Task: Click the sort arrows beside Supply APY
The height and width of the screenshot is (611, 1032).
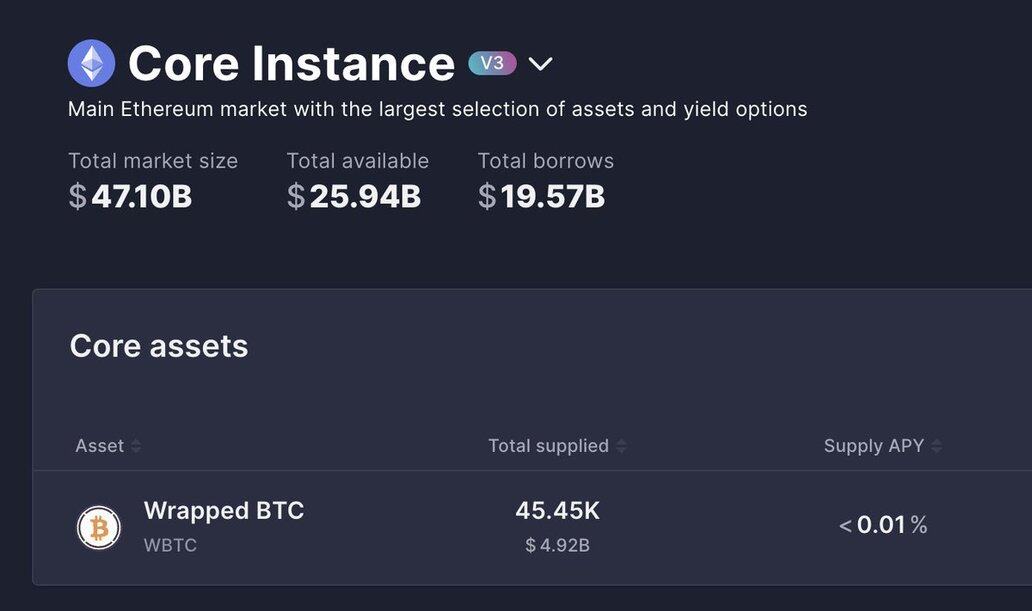Action: (x=936, y=446)
